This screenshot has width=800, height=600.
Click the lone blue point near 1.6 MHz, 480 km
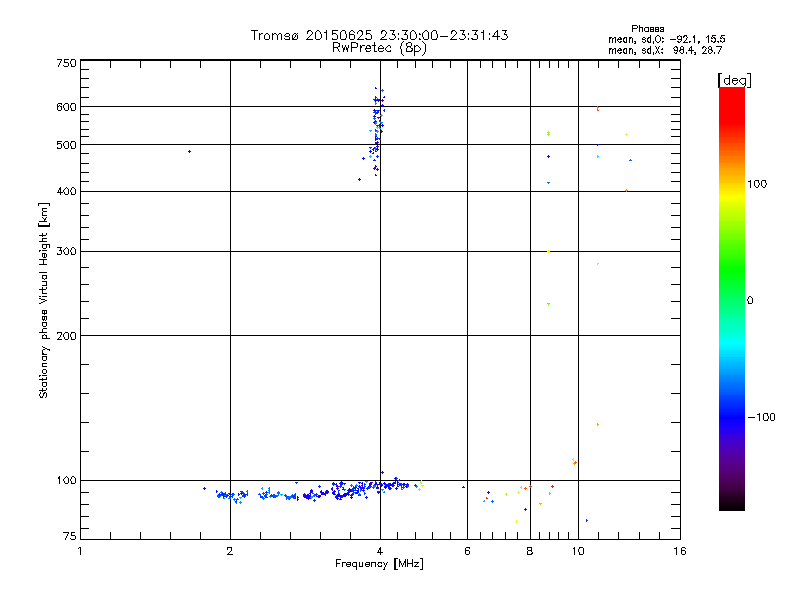189,152
